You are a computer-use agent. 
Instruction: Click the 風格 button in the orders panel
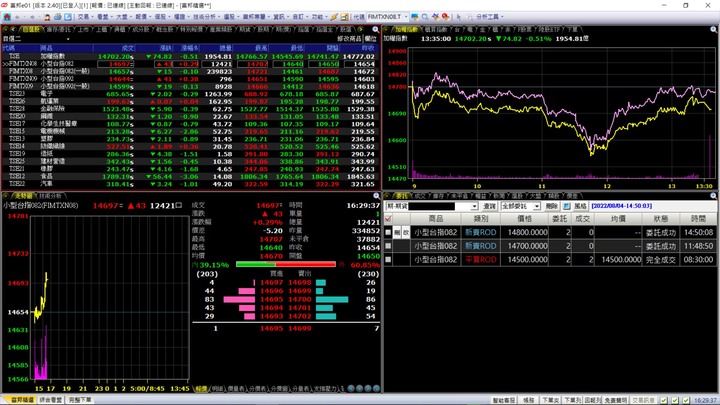(x=580, y=206)
